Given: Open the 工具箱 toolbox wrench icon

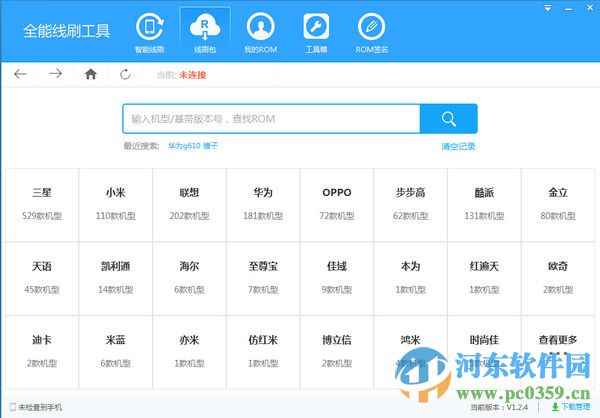Looking at the screenshot, I should (x=316, y=33).
